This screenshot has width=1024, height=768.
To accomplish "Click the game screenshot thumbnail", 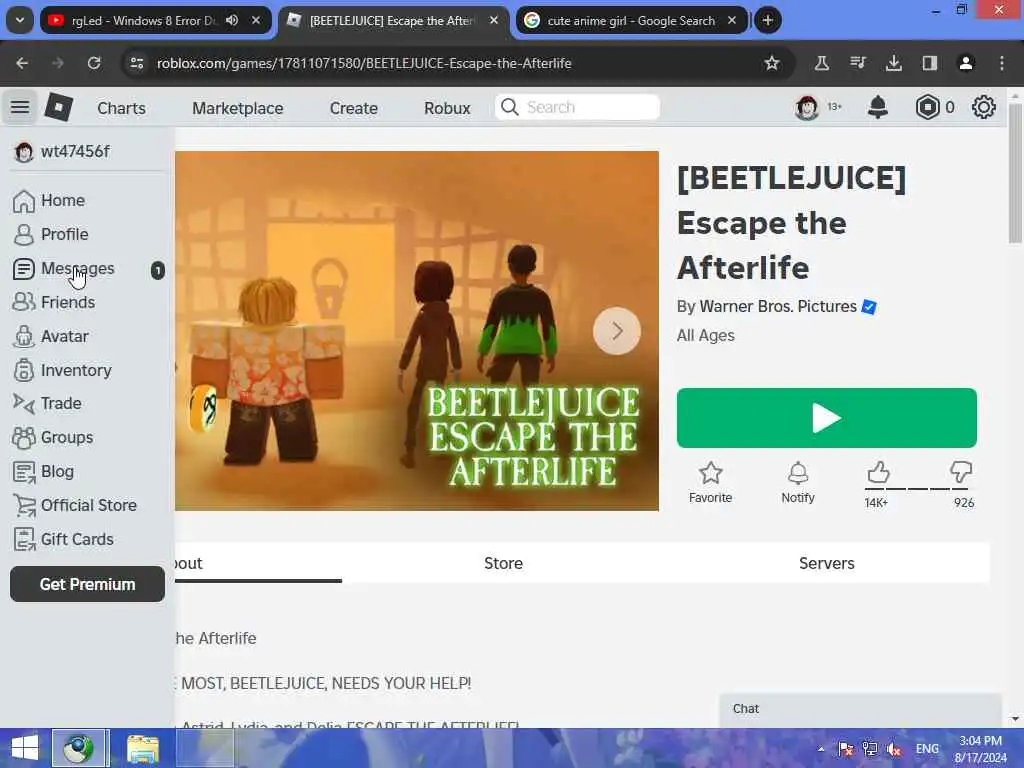I will tap(417, 331).
